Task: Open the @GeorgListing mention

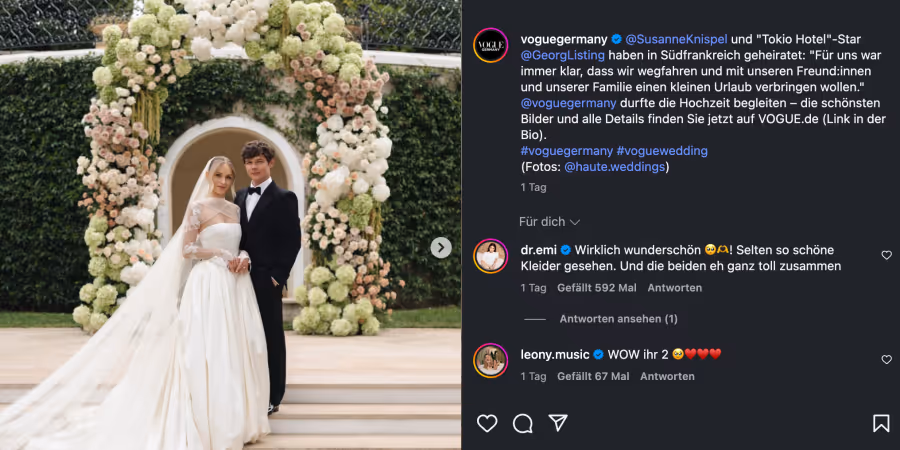Action: point(562,55)
